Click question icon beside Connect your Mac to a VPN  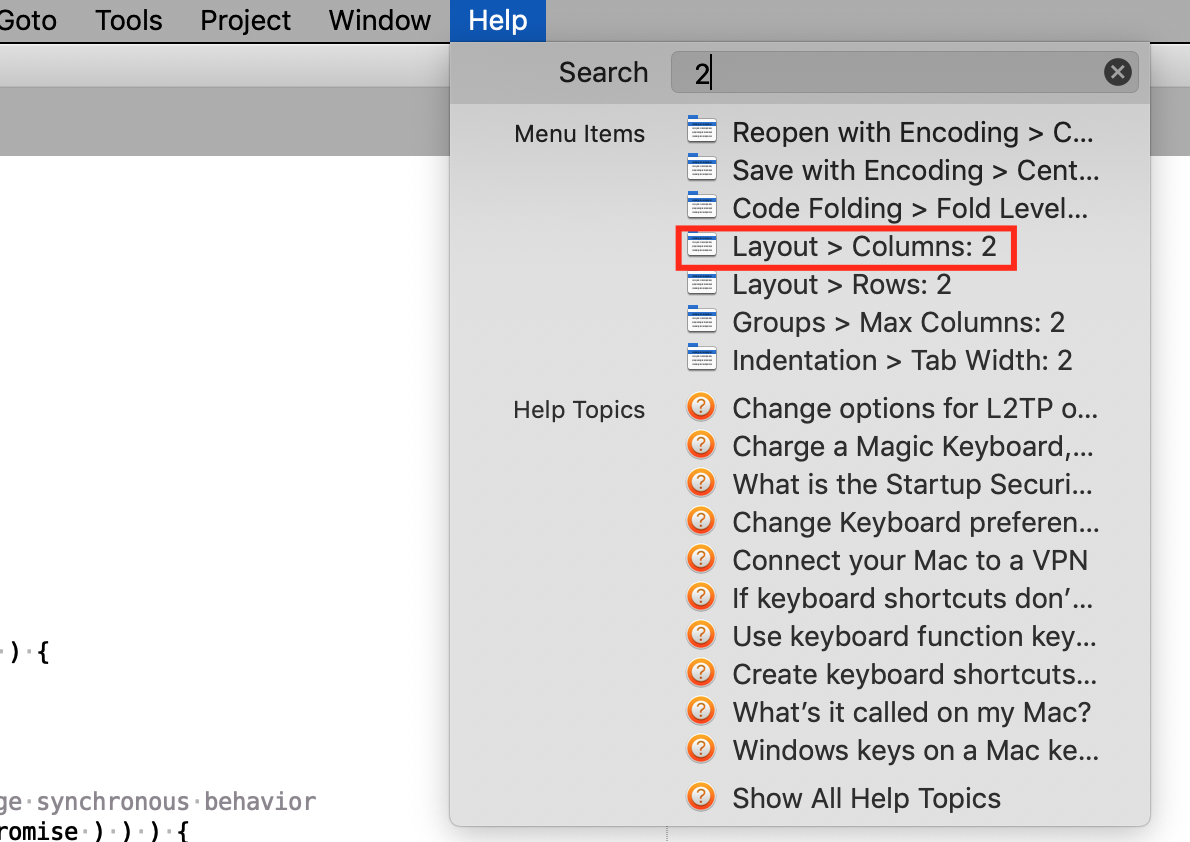(701, 559)
